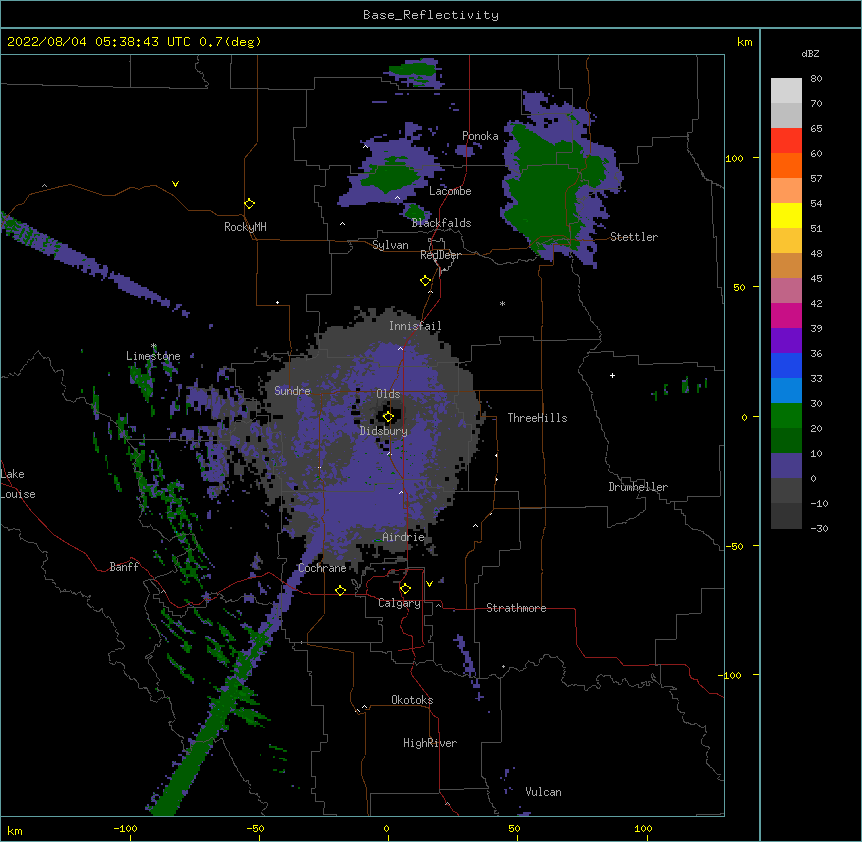
Task: Click the Lake Louise label
Action: pos(18,484)
